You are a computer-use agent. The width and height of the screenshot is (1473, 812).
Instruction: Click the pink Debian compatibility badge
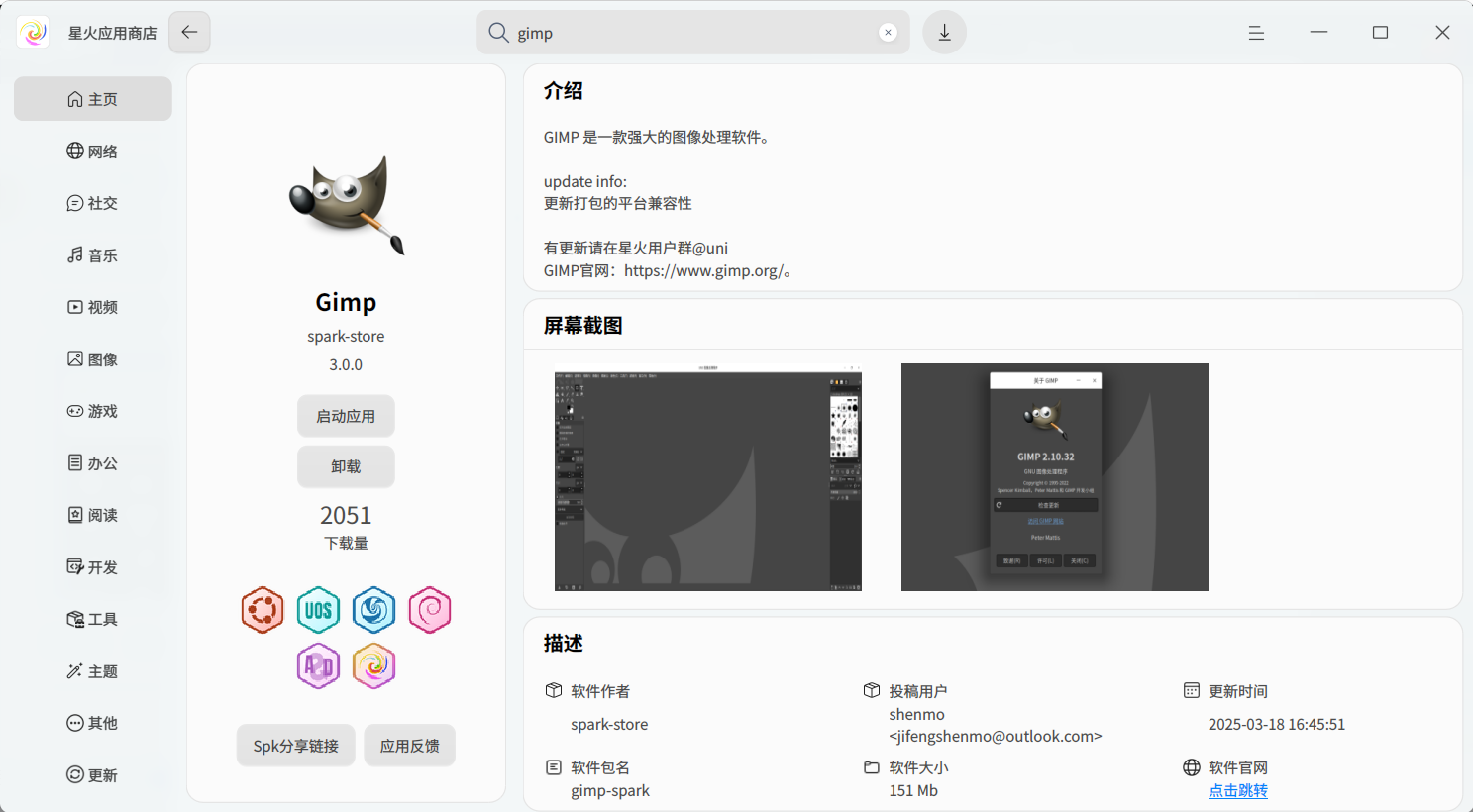(430, 610)
